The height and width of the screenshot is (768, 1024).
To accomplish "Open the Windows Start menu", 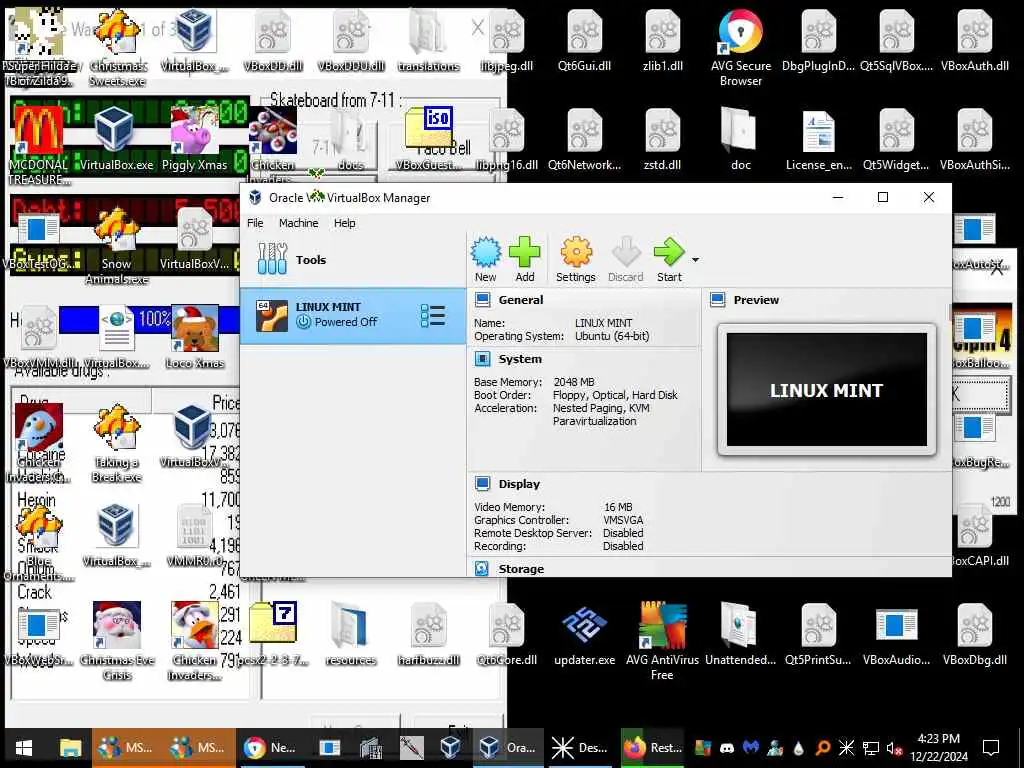I will 24,748.
